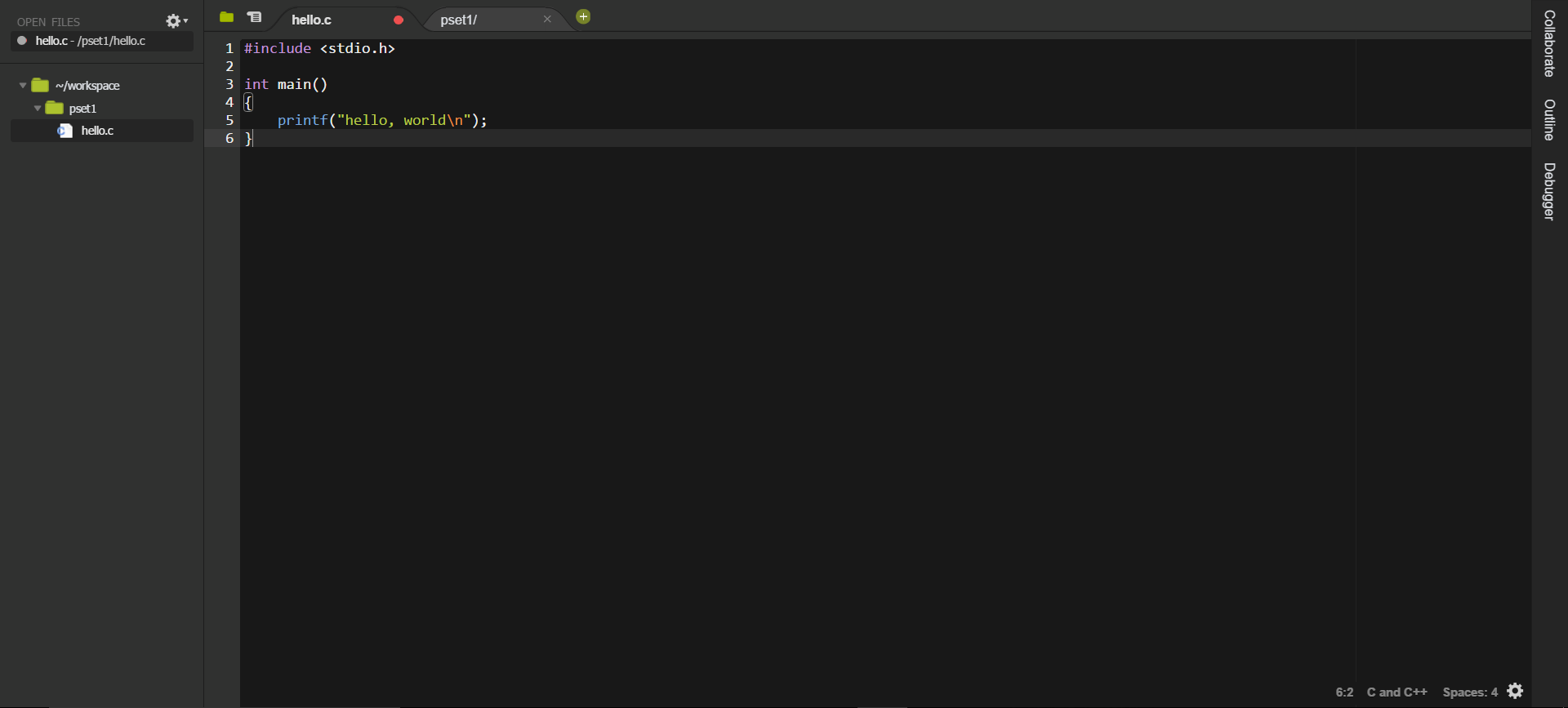Click the OPEN FILES header label
This screenshot has height=708, width=1568.
coord(48,22)
